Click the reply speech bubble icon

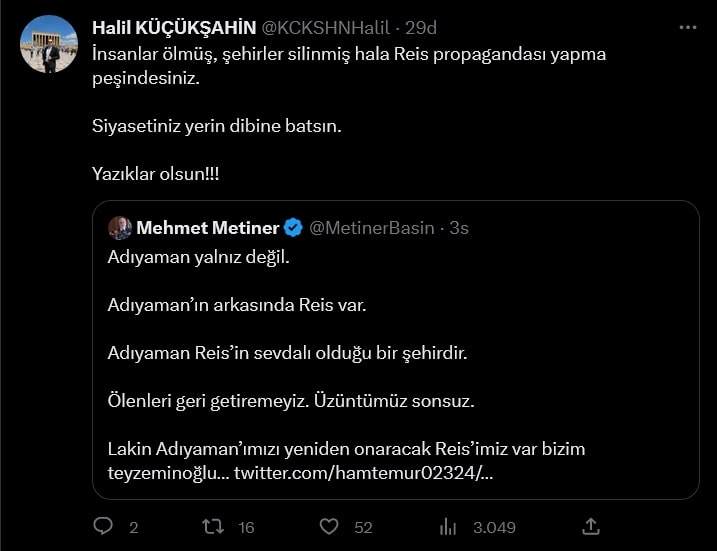(103, 526)
